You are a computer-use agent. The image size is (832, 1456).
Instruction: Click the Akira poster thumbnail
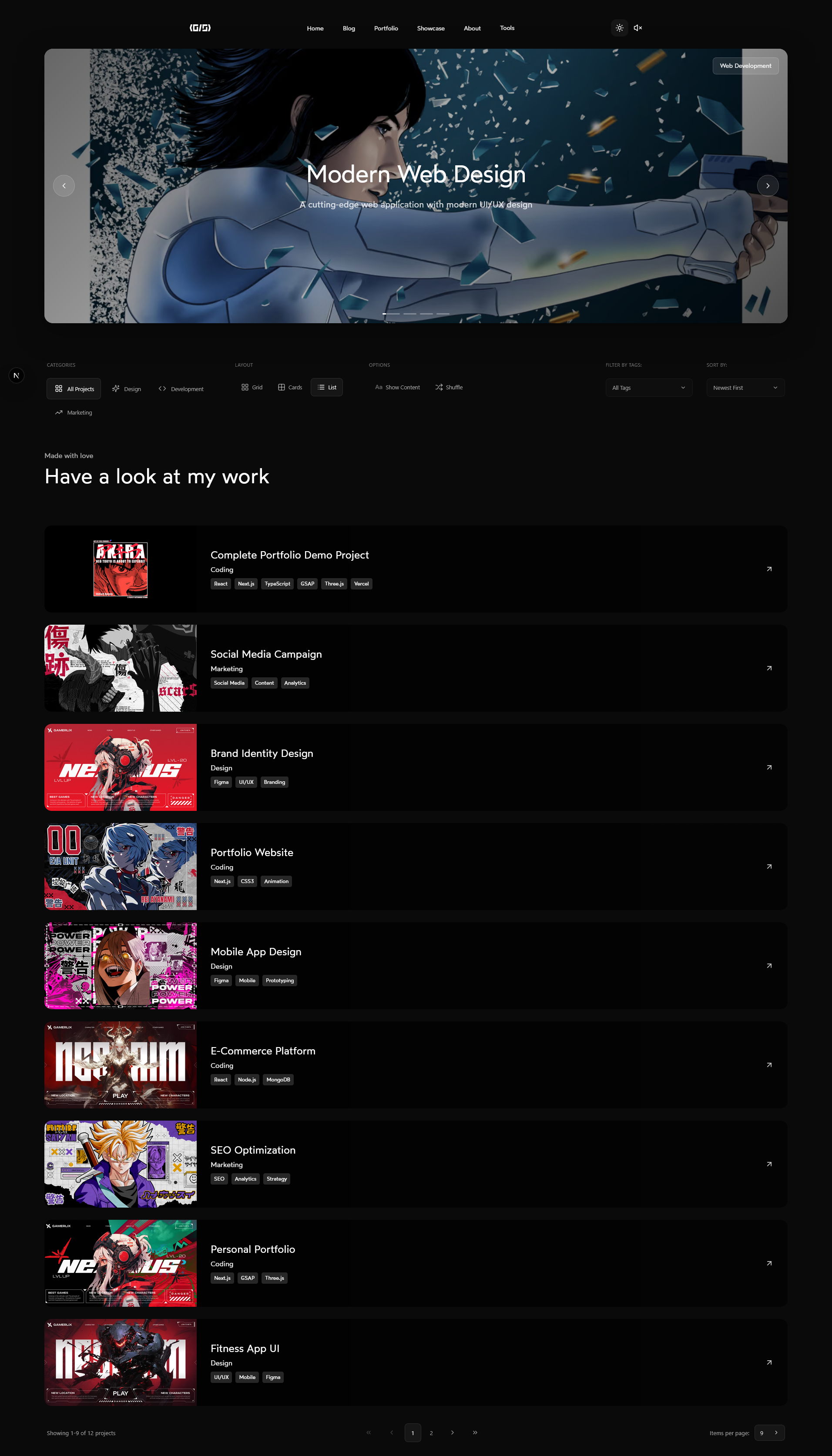click(120, 569)
